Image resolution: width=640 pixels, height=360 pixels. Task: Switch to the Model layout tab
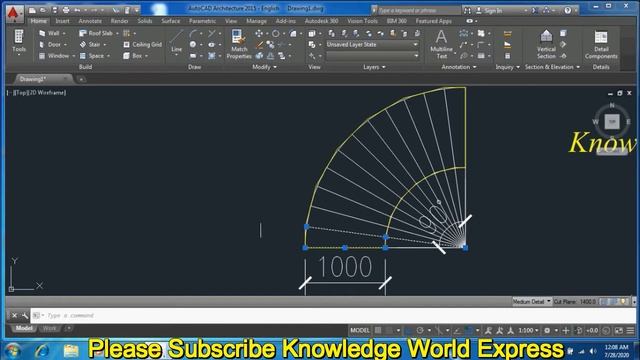tap(24, 328)
